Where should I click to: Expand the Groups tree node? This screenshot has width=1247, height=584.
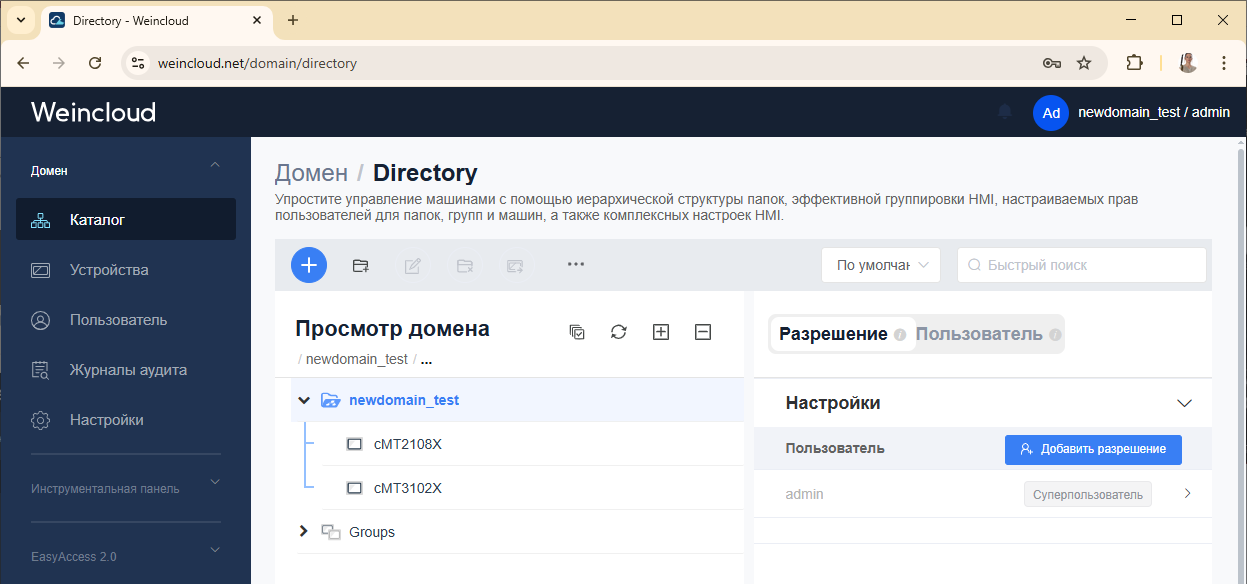point(304,532)
